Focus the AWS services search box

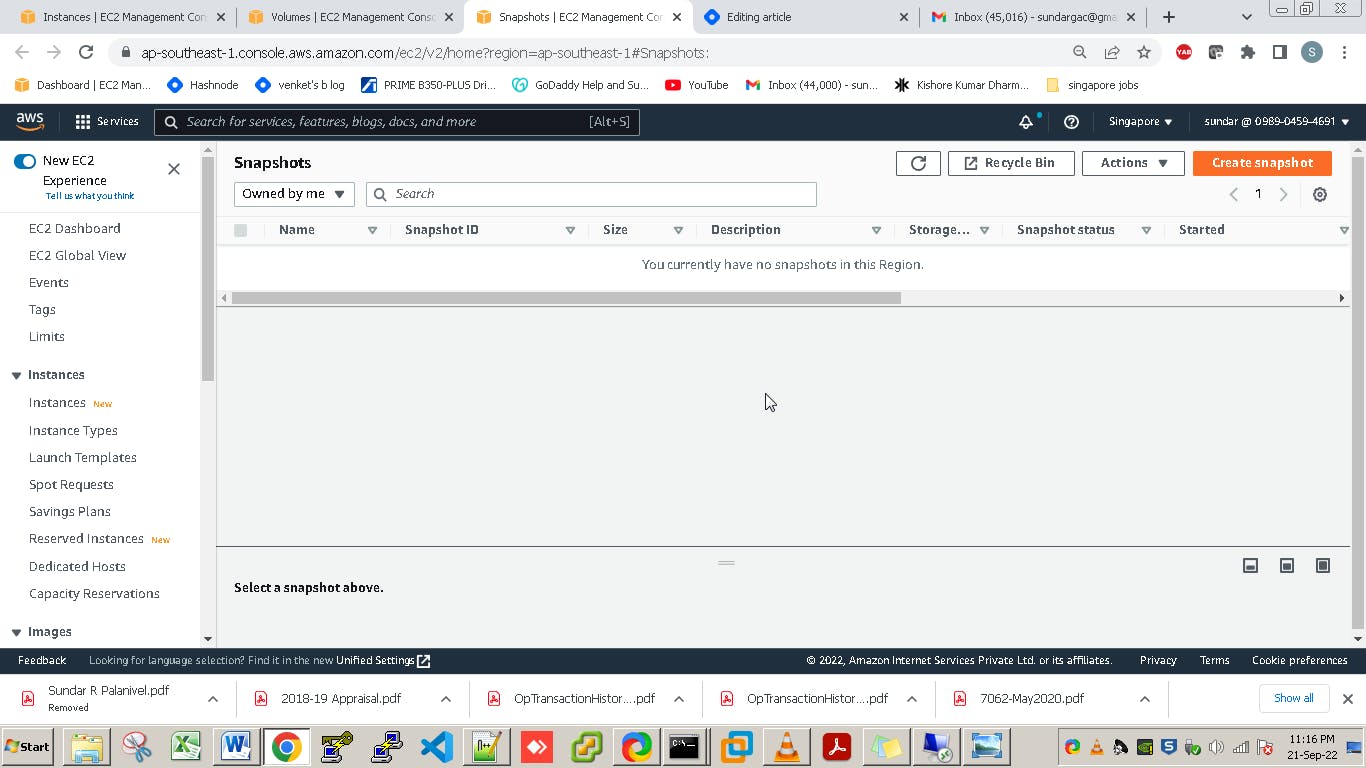397,122
